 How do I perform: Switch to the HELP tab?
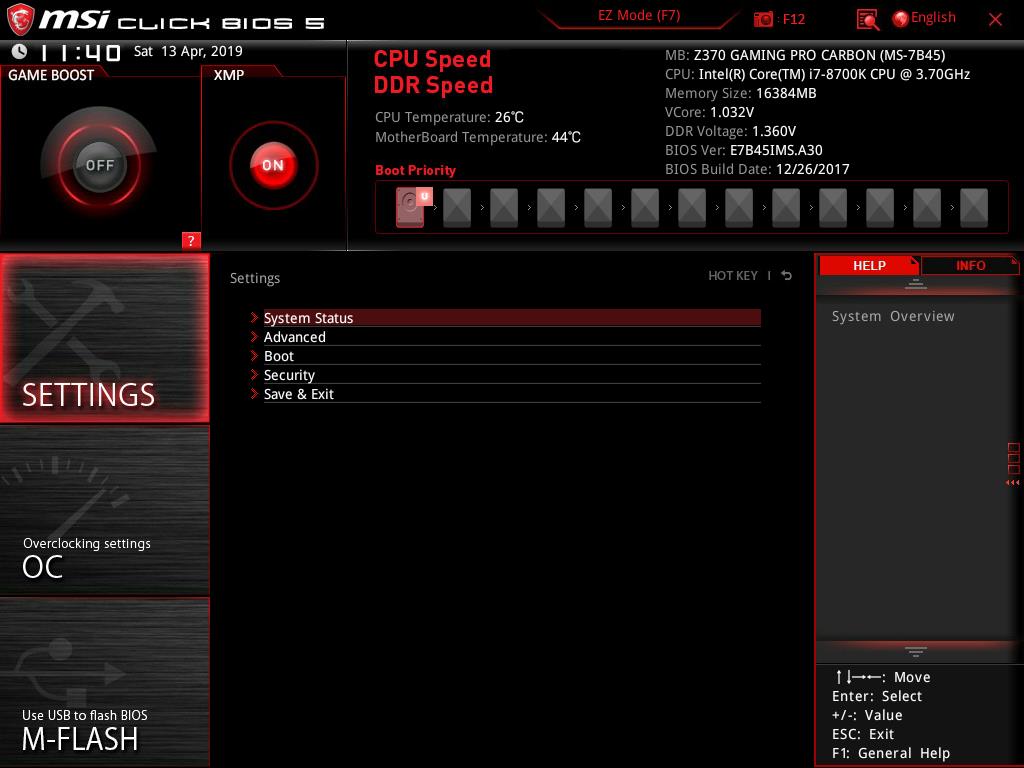coord(869,265)
